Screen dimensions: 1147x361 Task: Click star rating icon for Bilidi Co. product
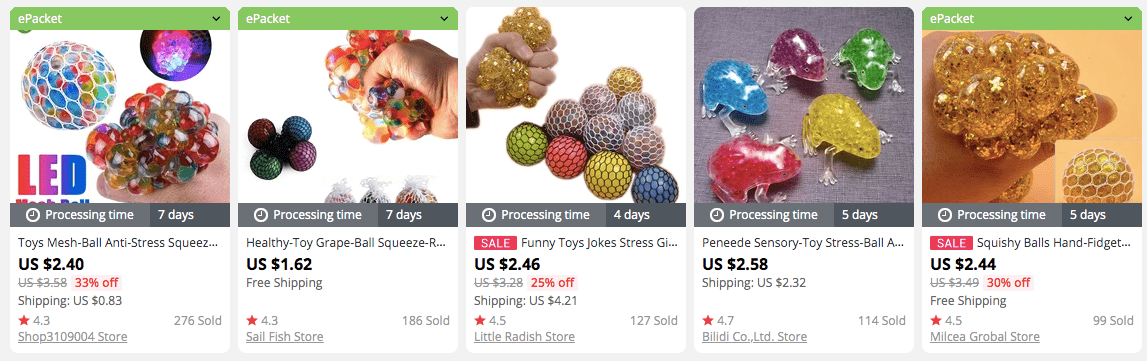point(708,320)
